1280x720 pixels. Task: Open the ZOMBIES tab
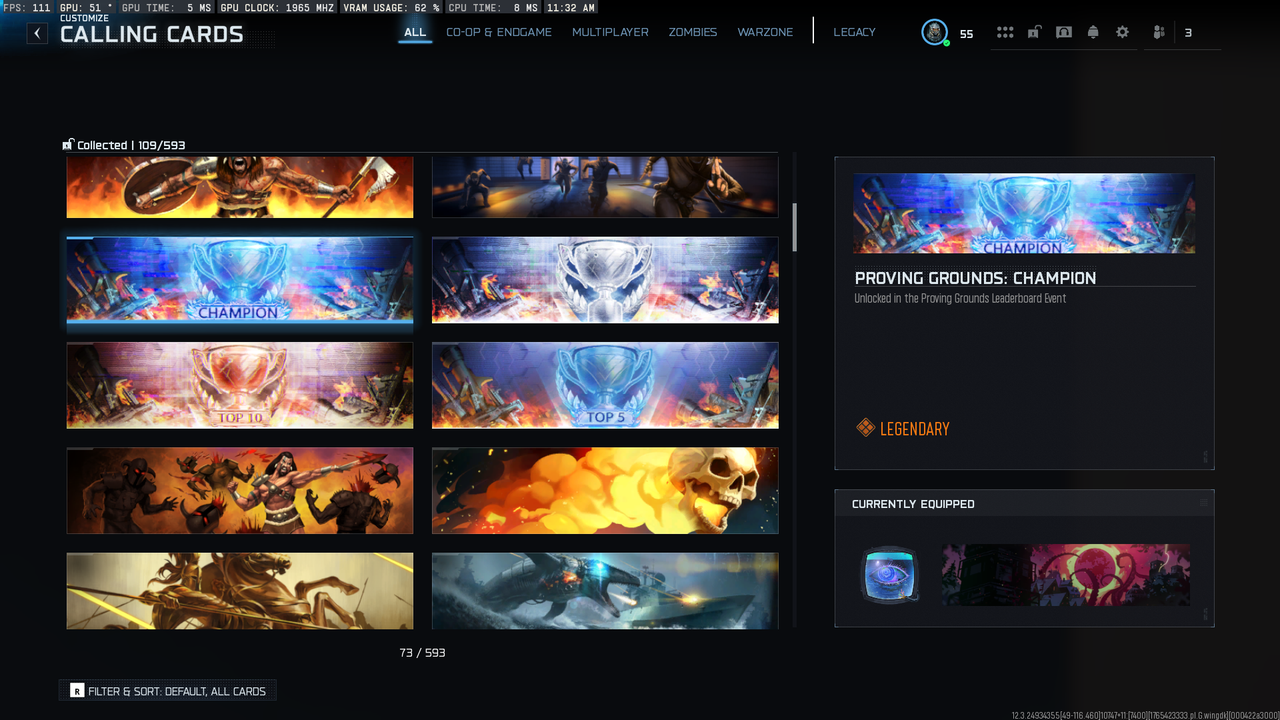click(693, 32)
